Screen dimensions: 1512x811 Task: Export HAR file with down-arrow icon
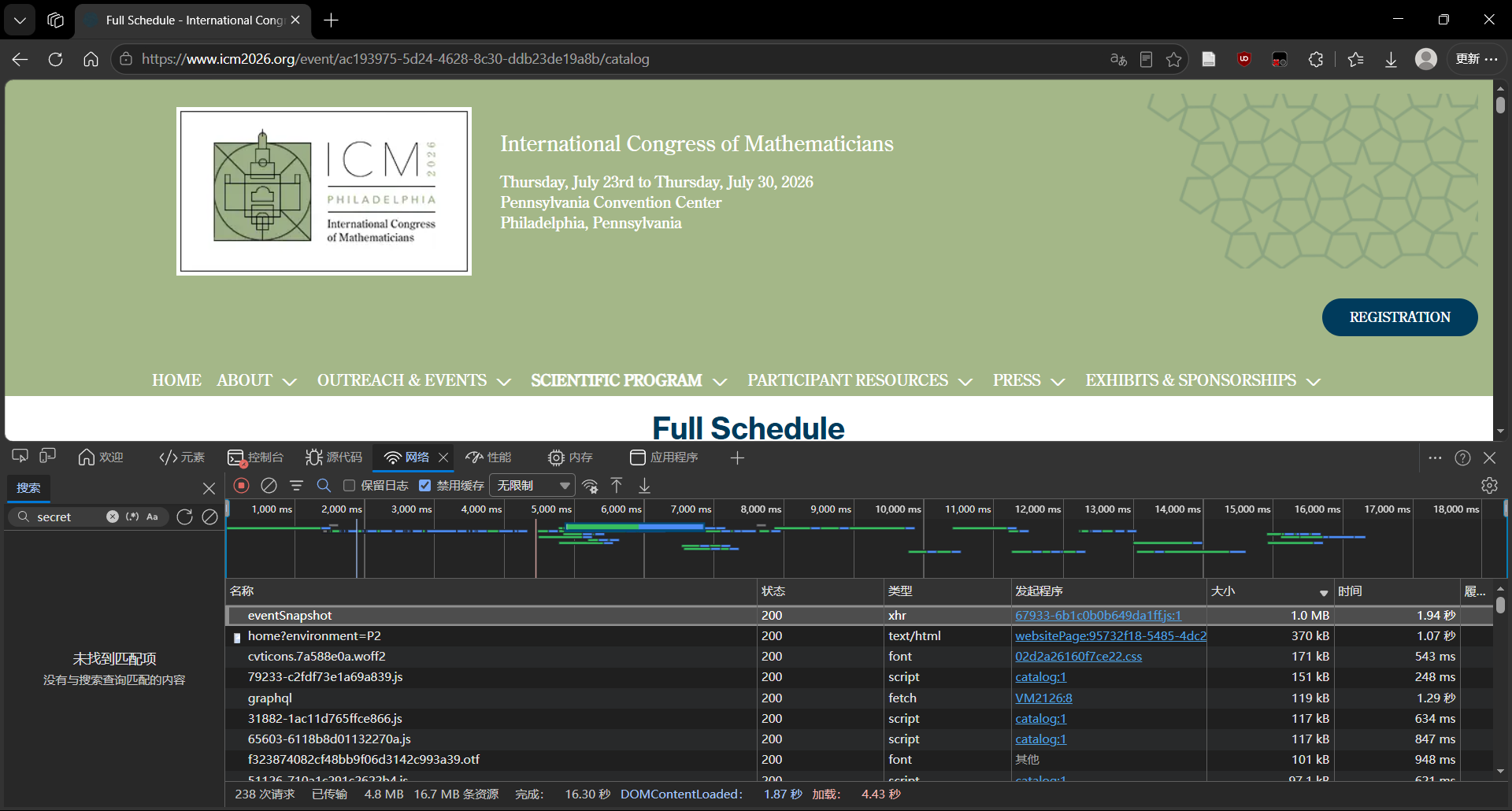click(x=644, y=486)
